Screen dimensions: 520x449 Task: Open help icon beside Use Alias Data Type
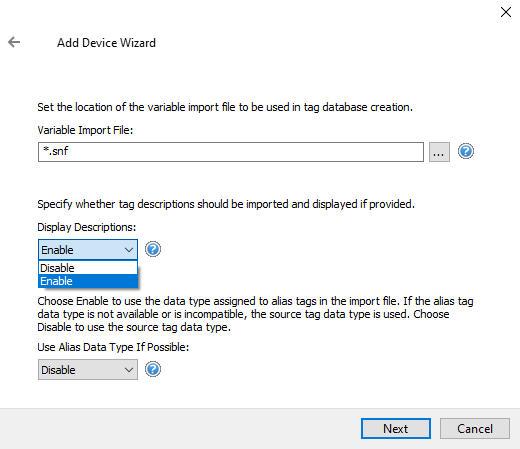(x=153, y=369)
